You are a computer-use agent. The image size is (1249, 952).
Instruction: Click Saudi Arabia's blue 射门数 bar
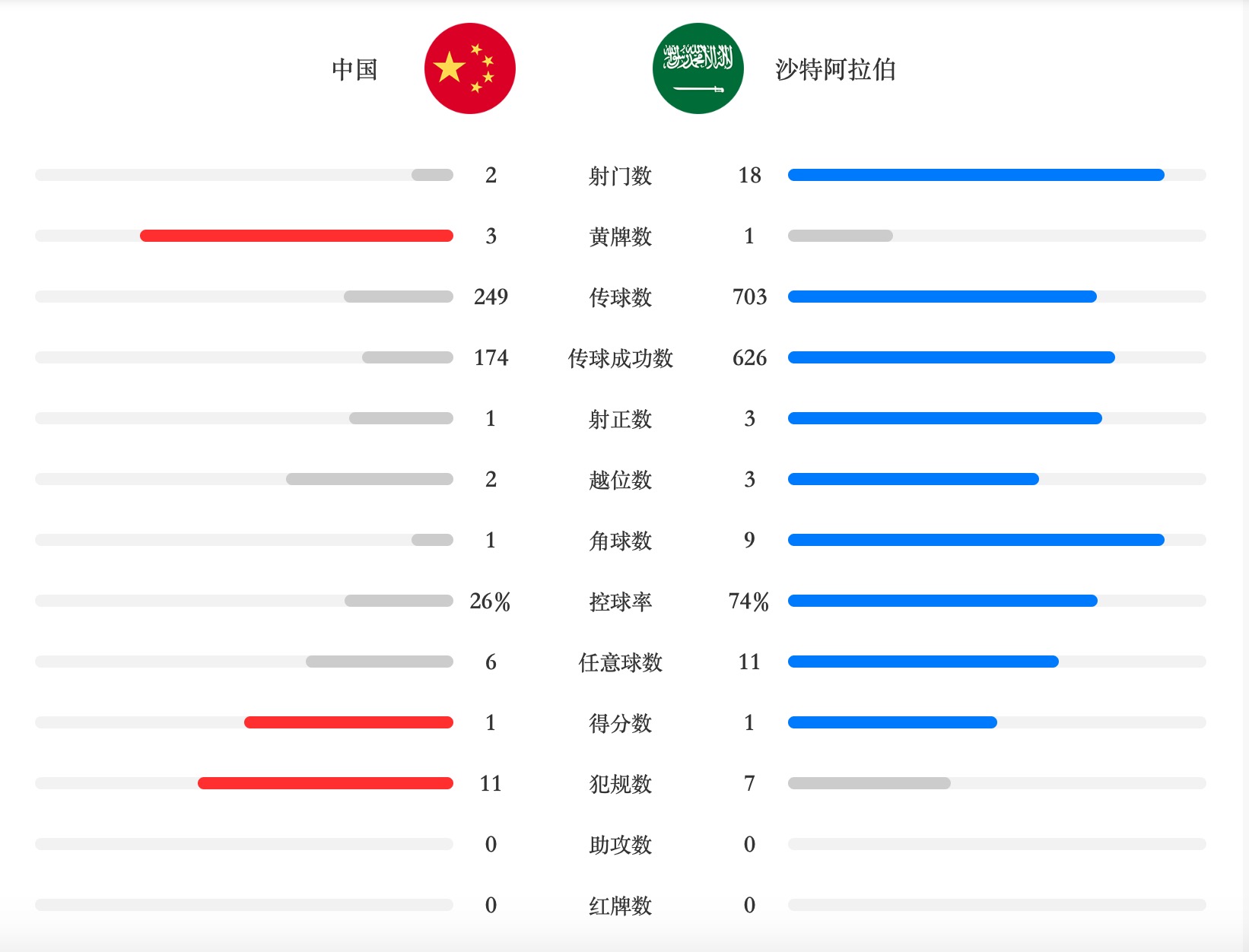point(976,175)
